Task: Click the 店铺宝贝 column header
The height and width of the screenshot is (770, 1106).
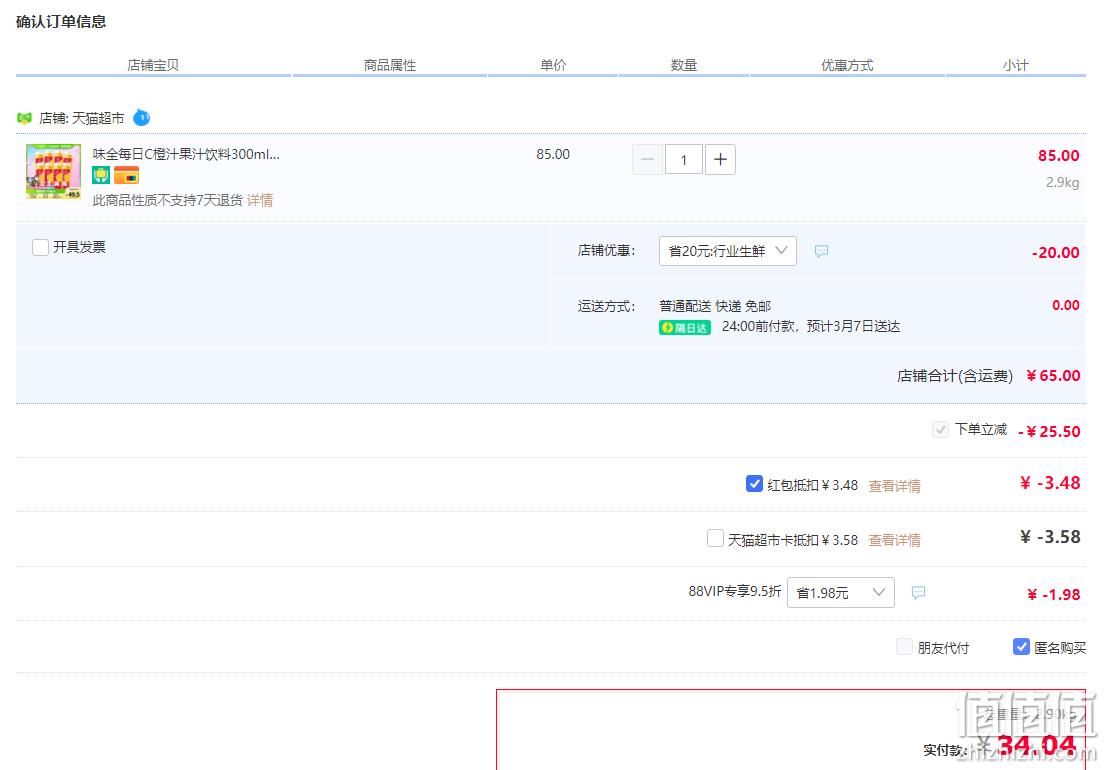Action: point(153,66)
